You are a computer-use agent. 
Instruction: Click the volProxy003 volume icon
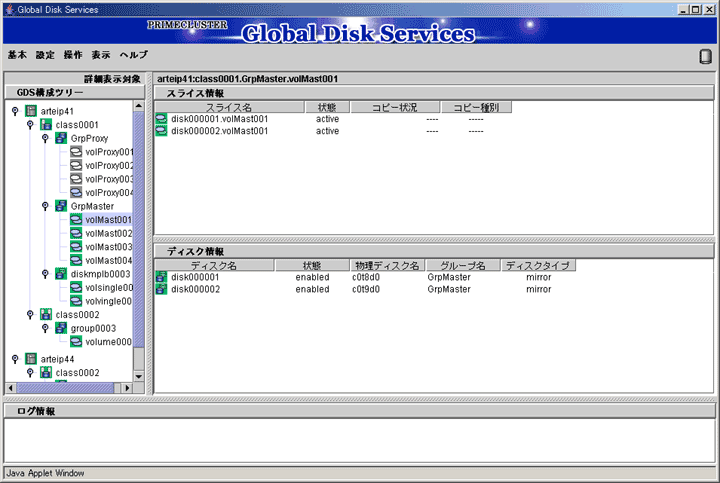(x=76, y=179)
